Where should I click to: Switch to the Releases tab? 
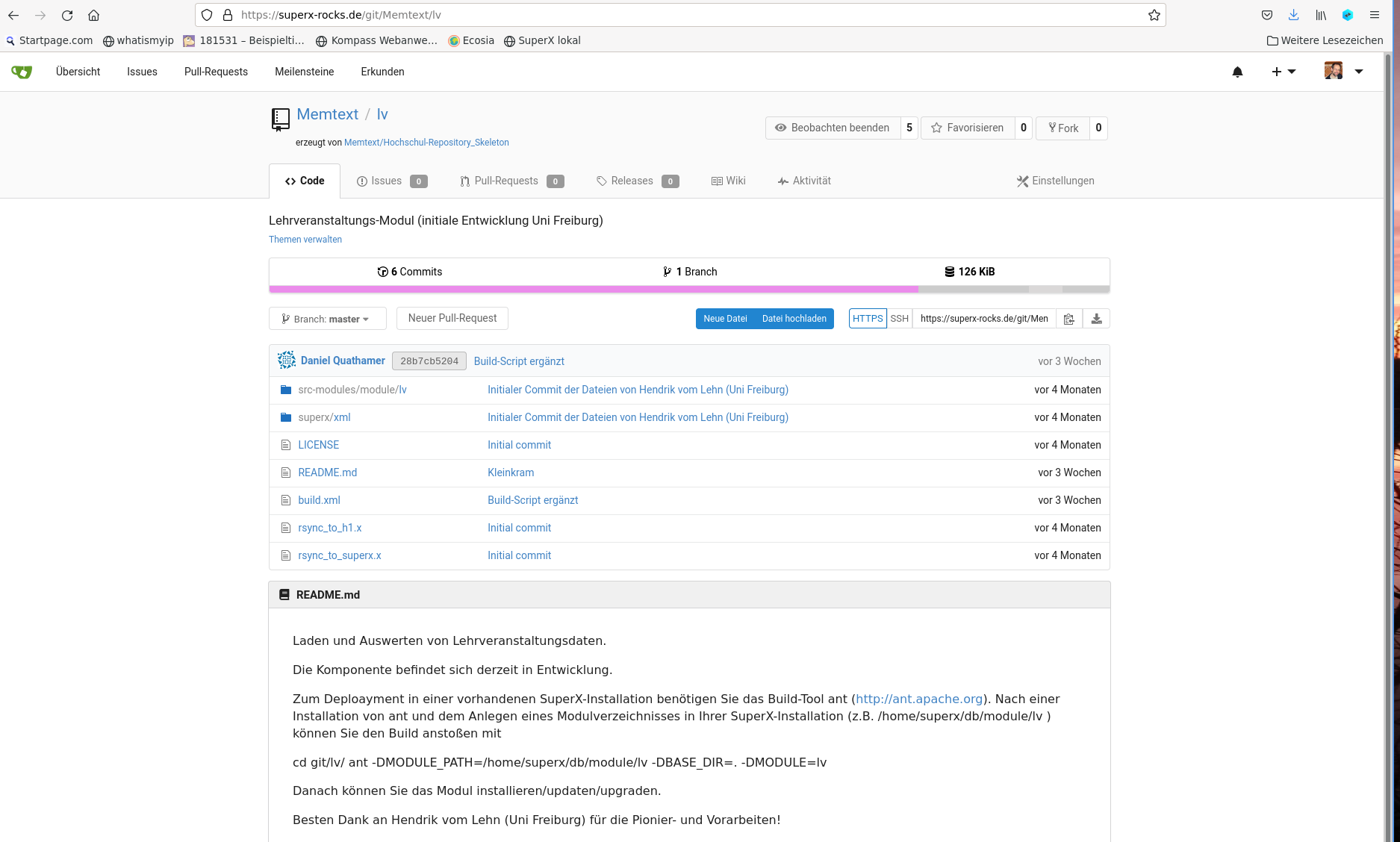(638, 181)
